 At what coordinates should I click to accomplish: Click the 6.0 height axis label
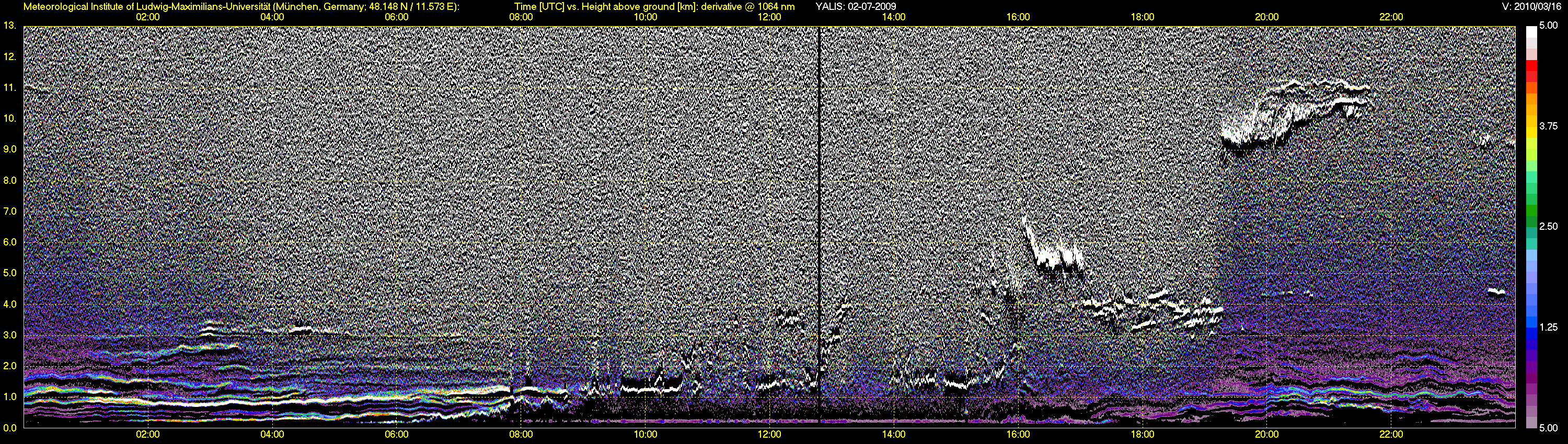(10, 242)
